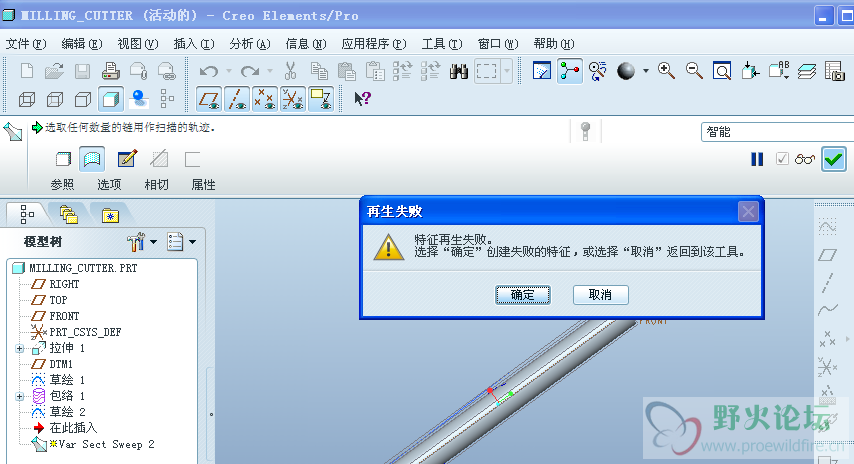
Task: Open file using folder icon
Action: coord(54,71)
